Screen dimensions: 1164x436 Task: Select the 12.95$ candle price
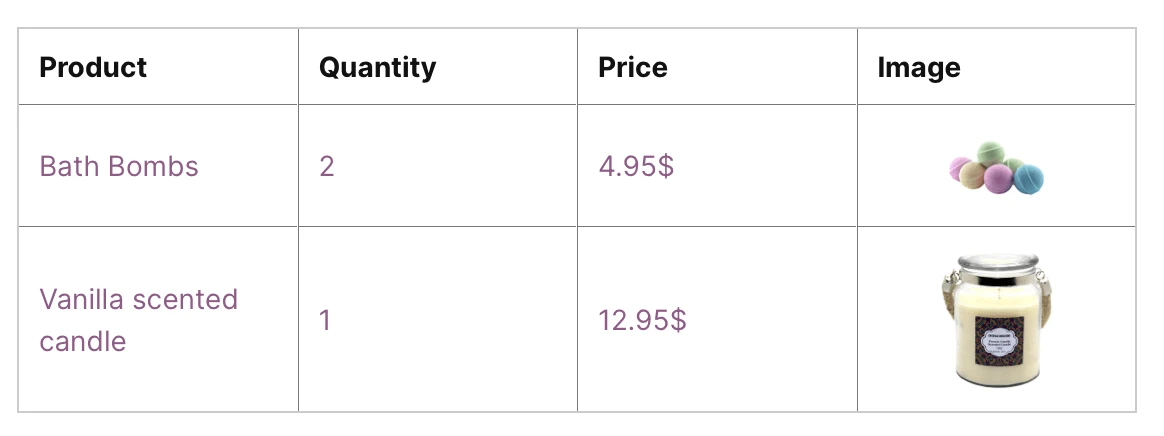click(642, 320)
